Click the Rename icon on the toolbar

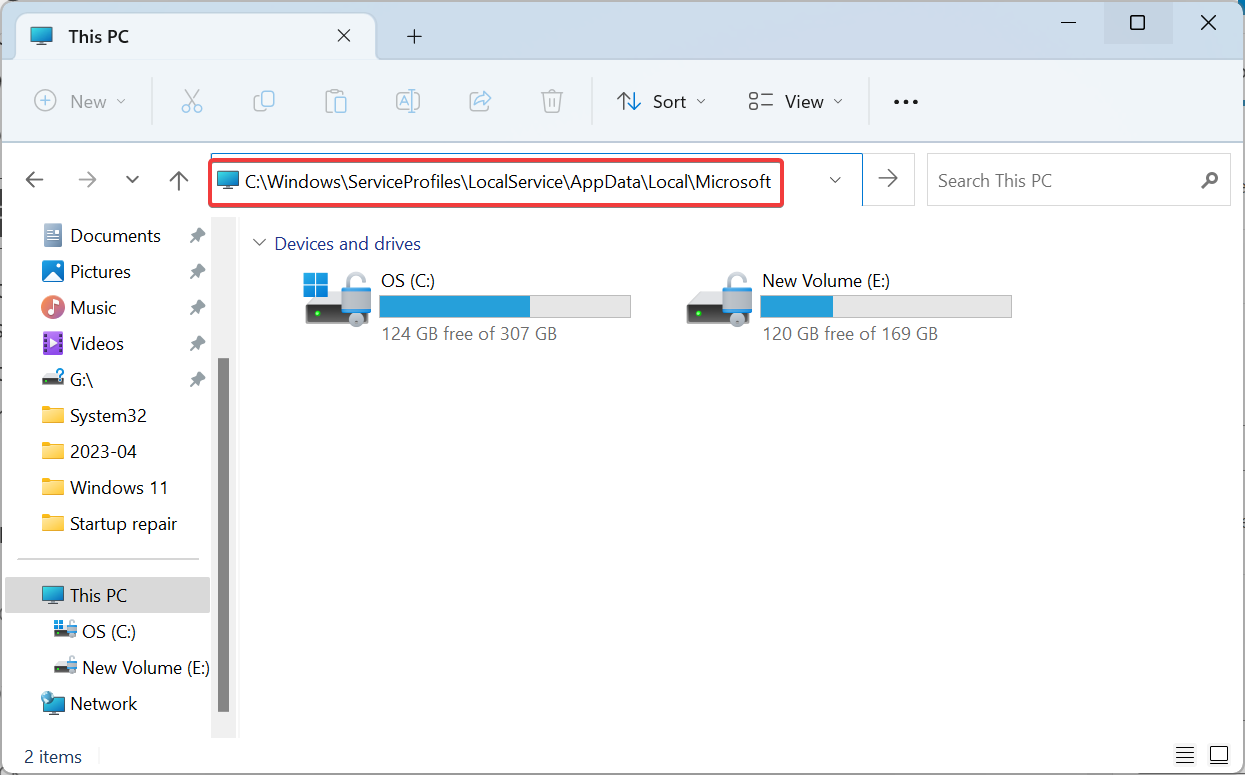click(x=407, y=101)
